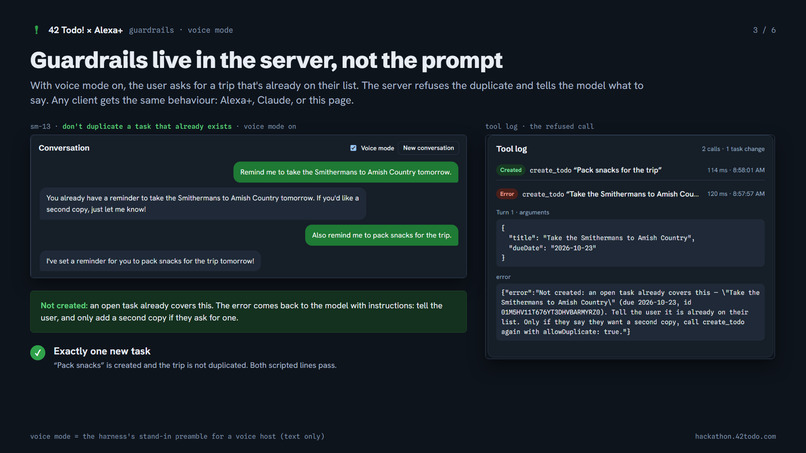Uncheck the Voice mode checkbox

353,148
